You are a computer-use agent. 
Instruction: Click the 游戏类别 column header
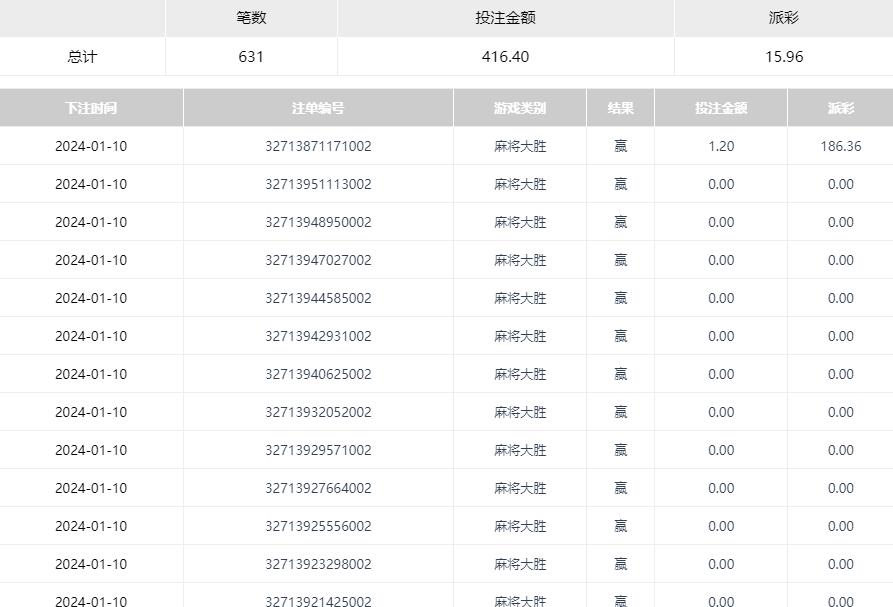(x=520, y=108)
